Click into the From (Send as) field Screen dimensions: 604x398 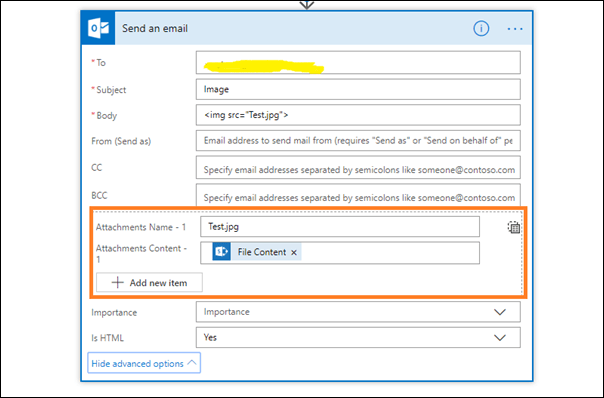[x=358, y=141]
